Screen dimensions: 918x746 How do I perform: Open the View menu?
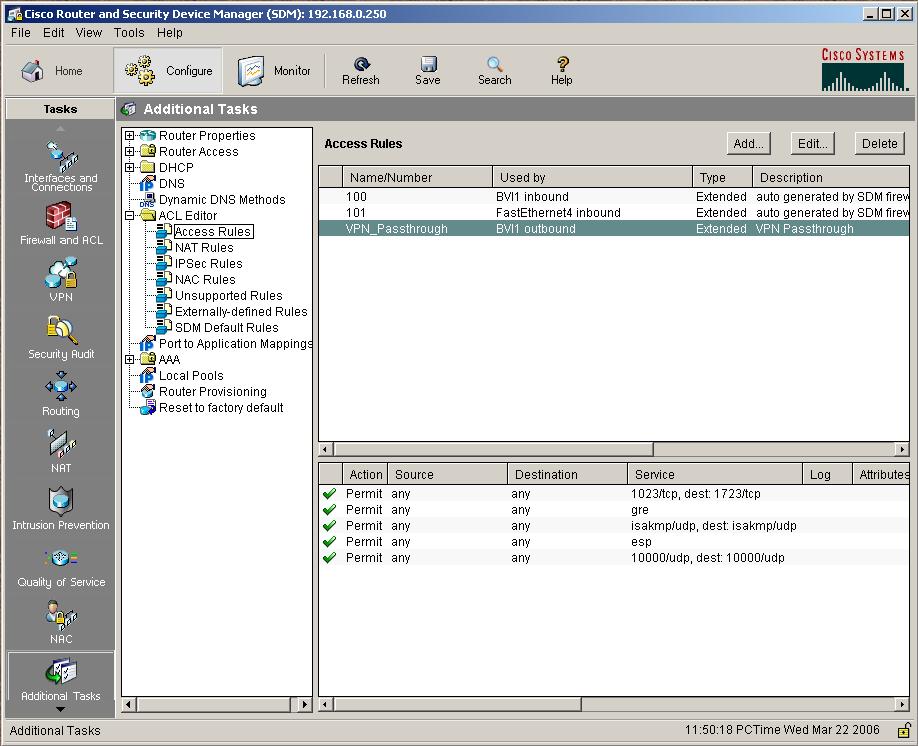(x=88, y=33)
